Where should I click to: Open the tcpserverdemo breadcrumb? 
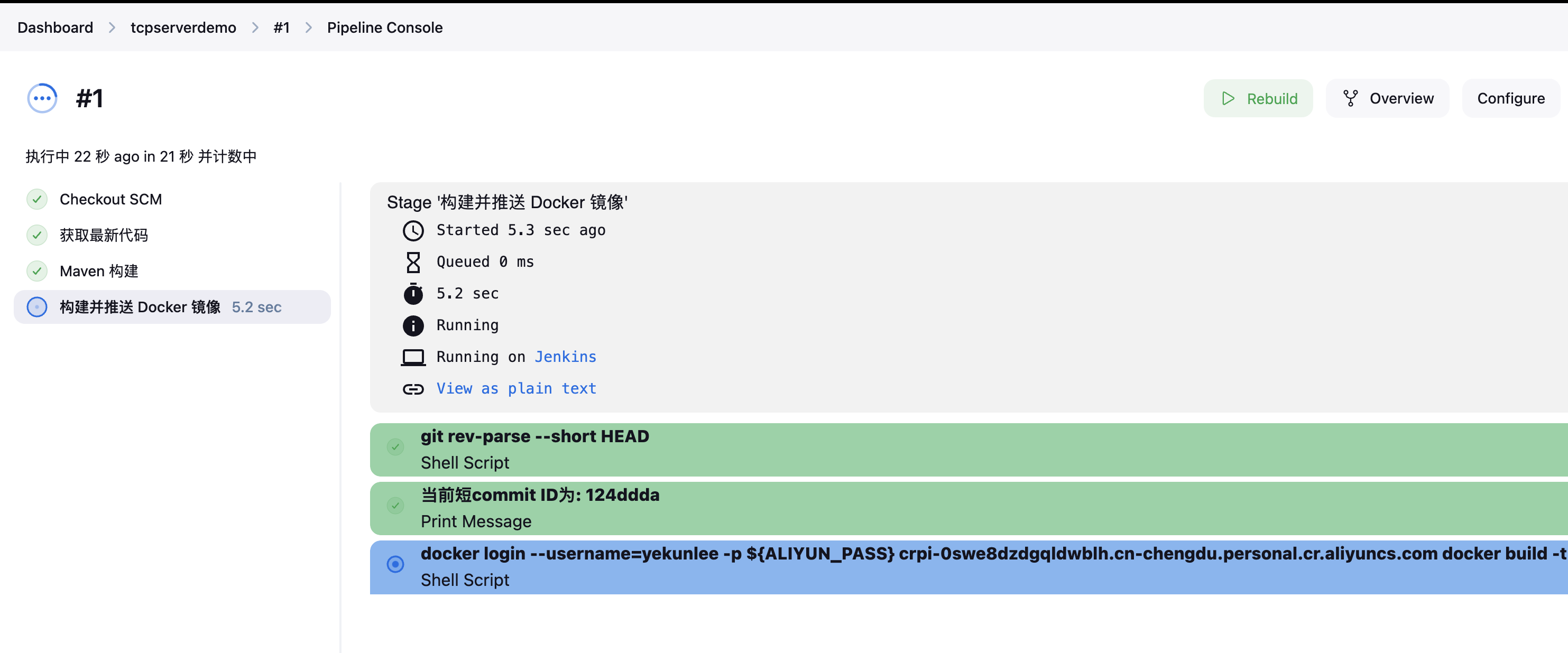coord(183,27)
